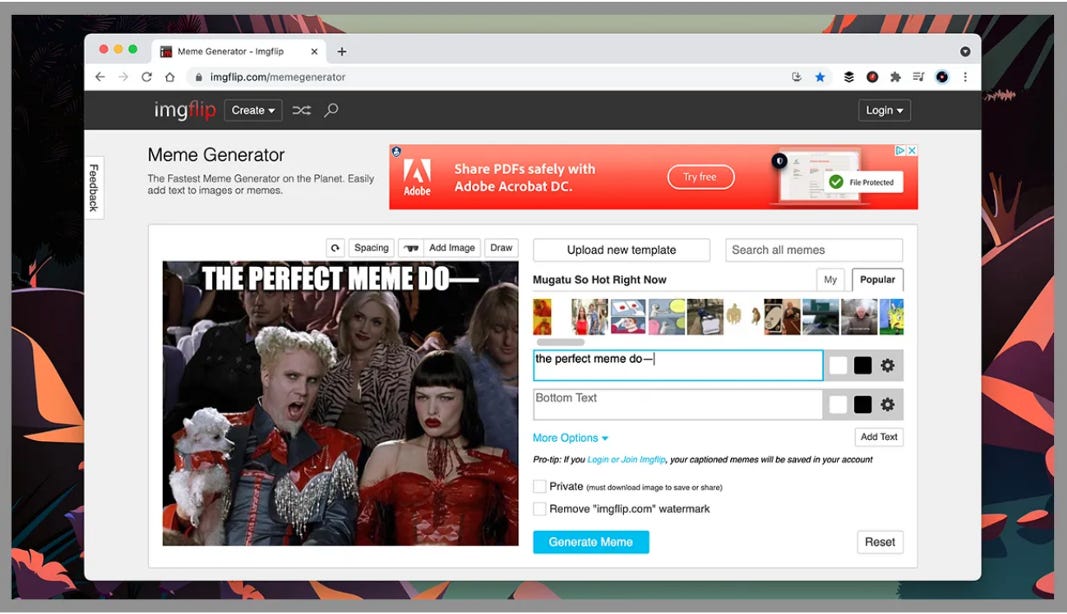
Task: Switch to the My templates tab
Action: 830,279
